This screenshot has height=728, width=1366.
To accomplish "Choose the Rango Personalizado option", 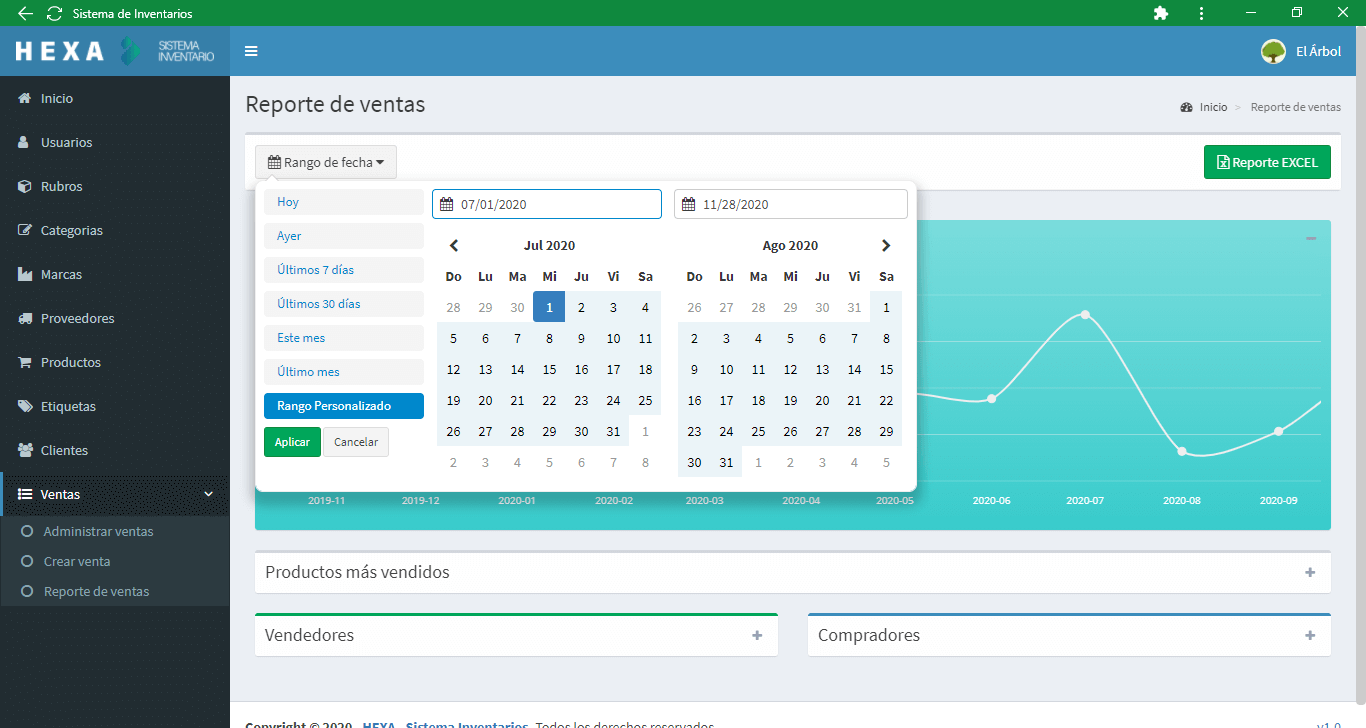I will [343, 406].
